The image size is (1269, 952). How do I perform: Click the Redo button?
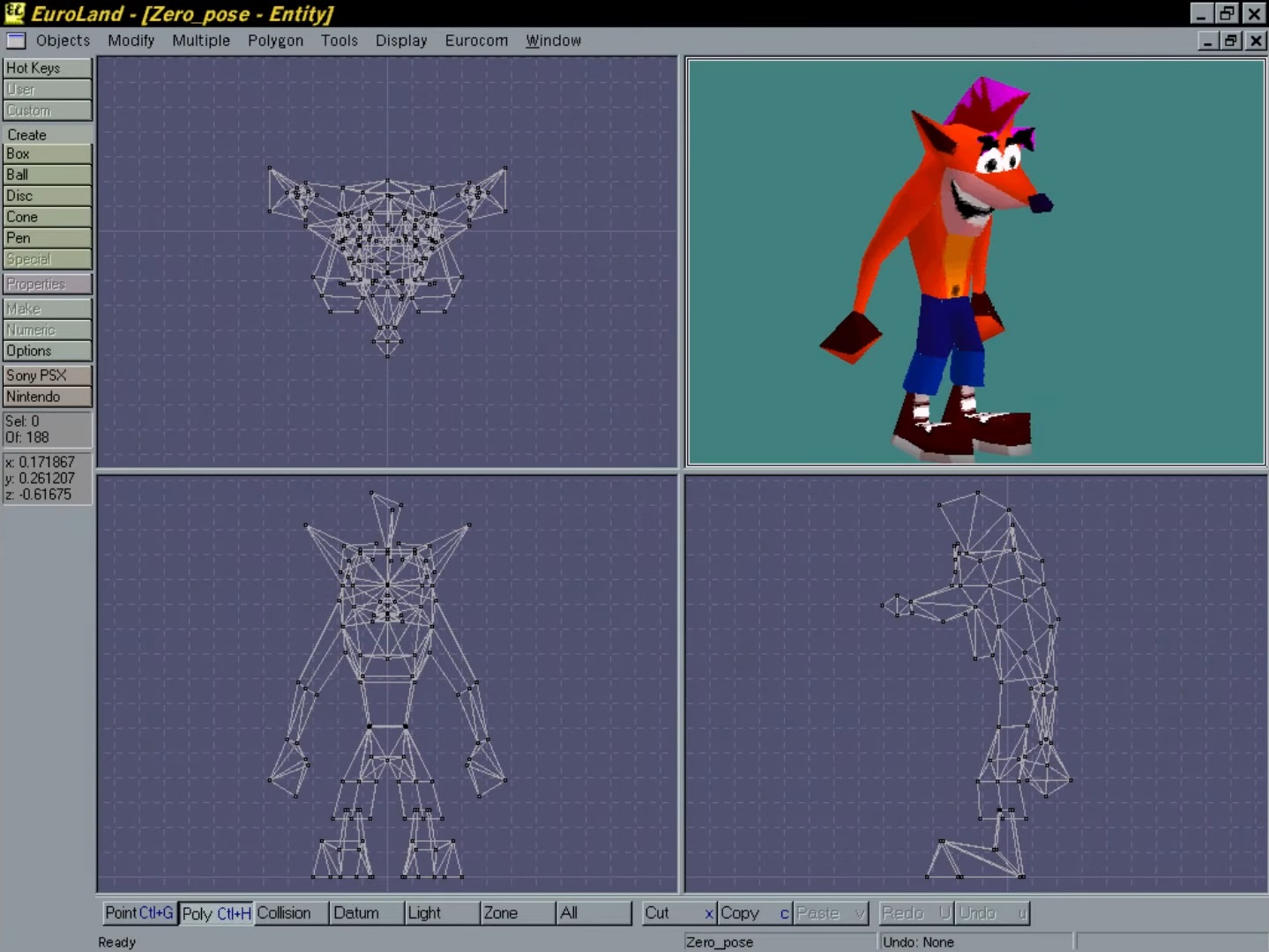916,913
